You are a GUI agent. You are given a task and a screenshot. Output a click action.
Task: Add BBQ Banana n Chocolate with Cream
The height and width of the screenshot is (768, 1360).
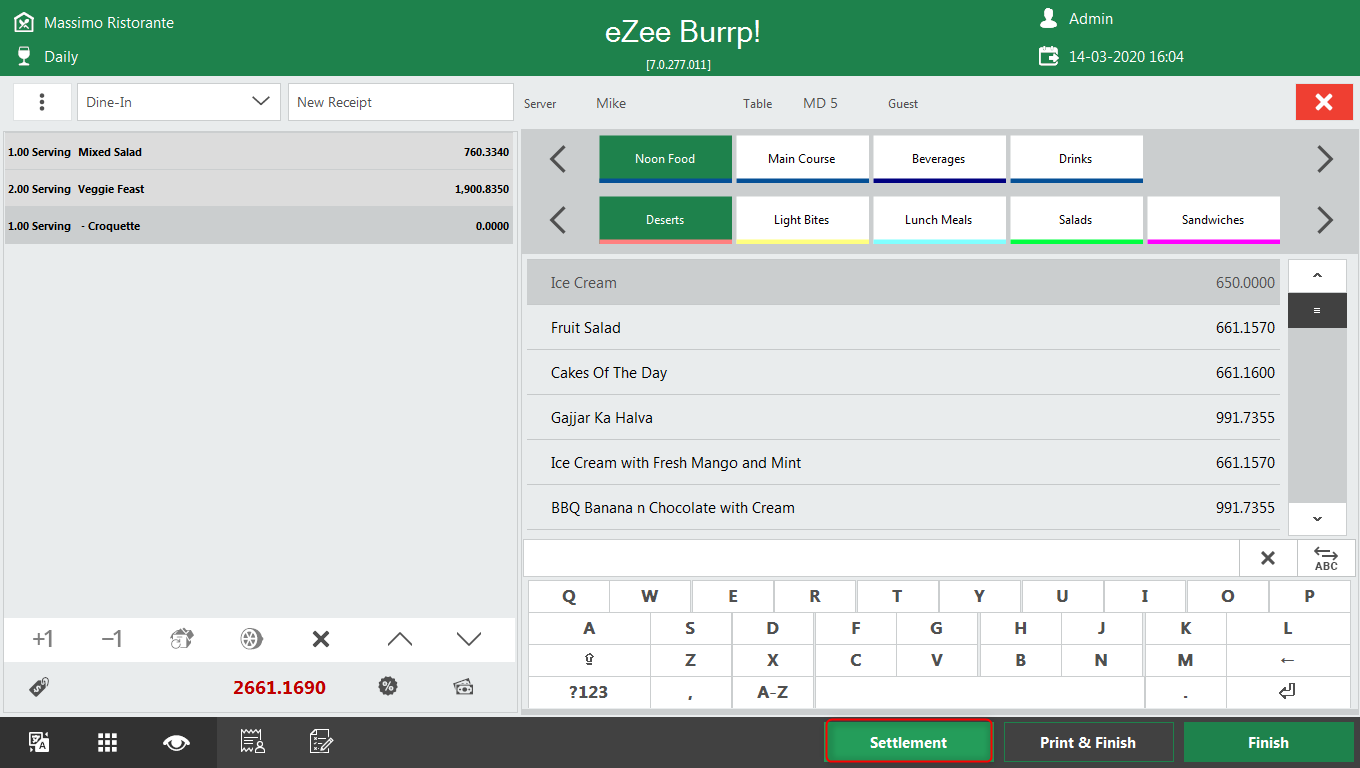(x=903, y=508)
